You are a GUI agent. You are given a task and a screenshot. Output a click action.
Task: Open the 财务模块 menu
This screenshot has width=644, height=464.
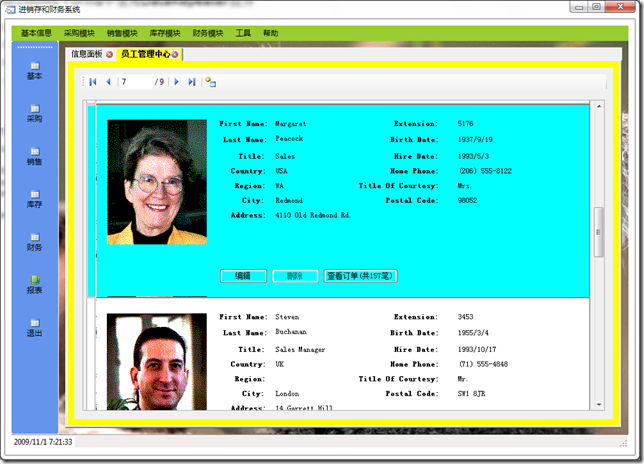point(208,33)
